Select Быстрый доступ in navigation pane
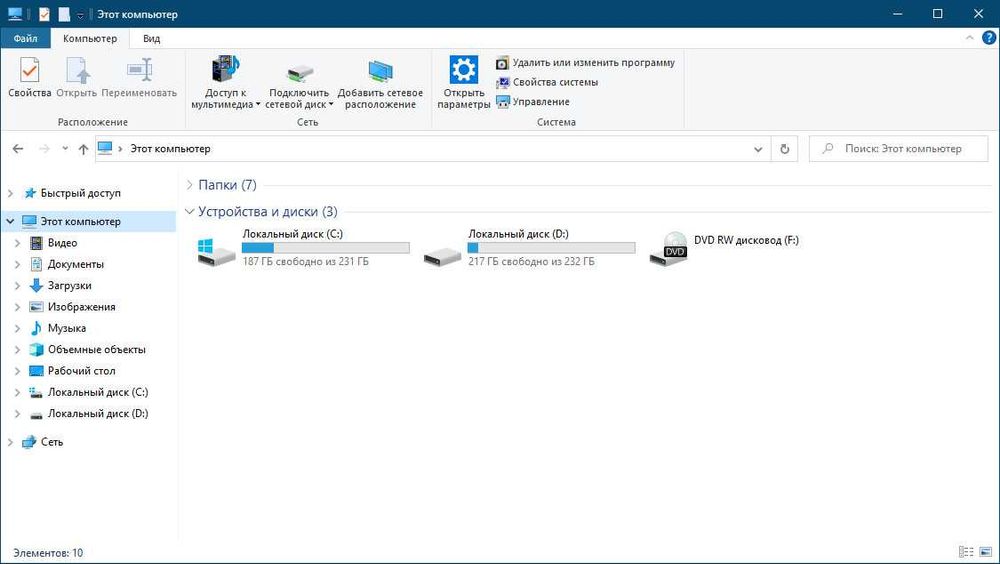The image size is (1000, 564). coord(80,193)
